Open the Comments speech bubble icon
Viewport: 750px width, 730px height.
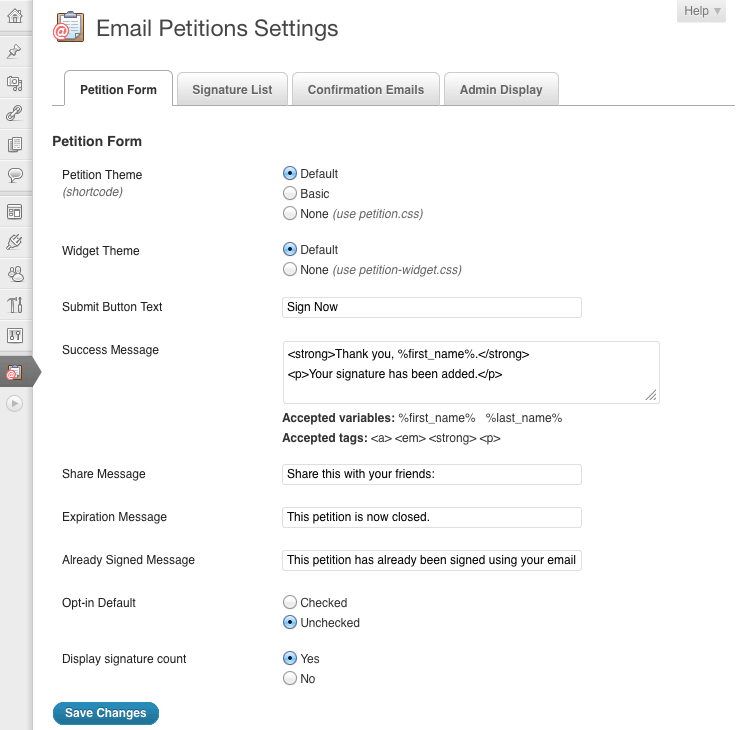click(x=15, y=175)
